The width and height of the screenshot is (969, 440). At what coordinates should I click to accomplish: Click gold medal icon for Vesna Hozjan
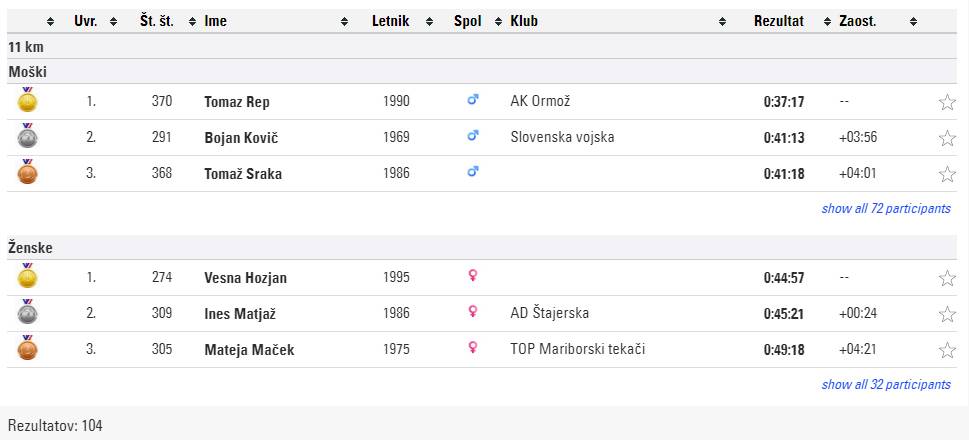tap(27, 277)
